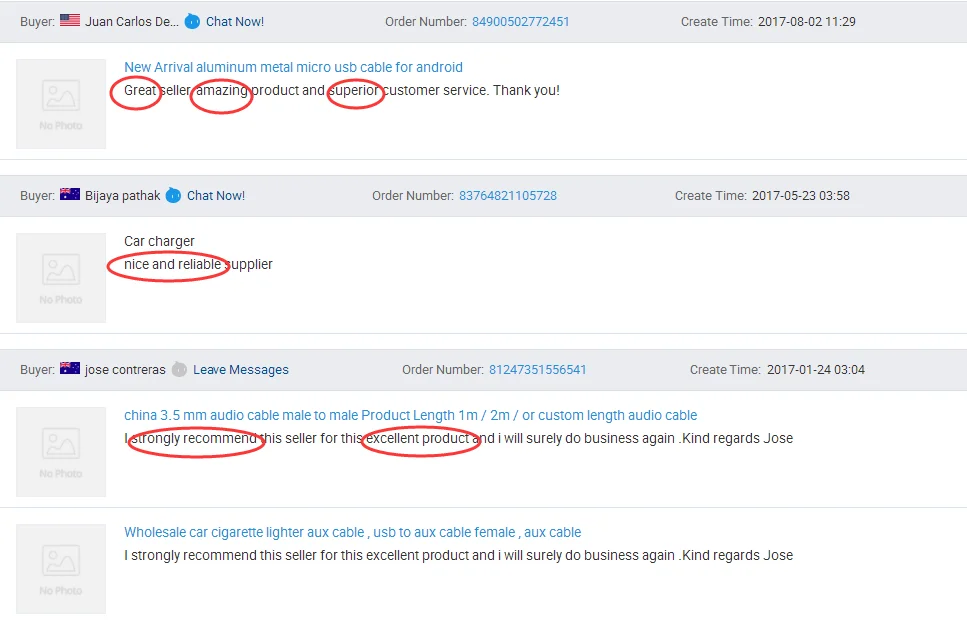Click the US flag beside Juan Carlos
The height and width of the screenshot is (620, 967).
(70, 21)
